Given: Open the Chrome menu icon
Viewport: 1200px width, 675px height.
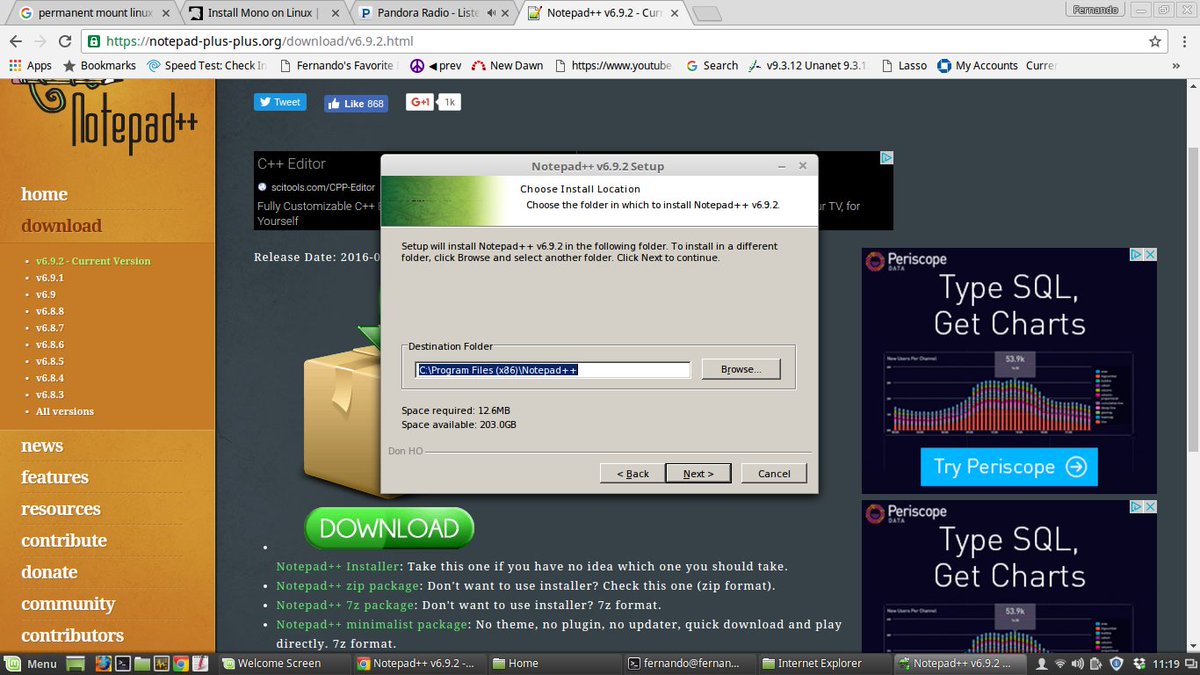Looking at the screenshot, I should pyautogui.click(x=1183, y=42).
